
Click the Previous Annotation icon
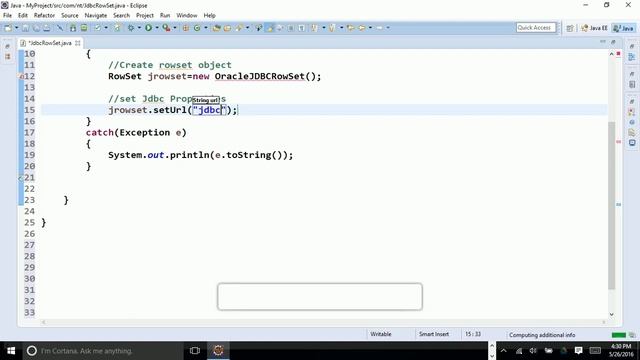click(x=332, y=28)
